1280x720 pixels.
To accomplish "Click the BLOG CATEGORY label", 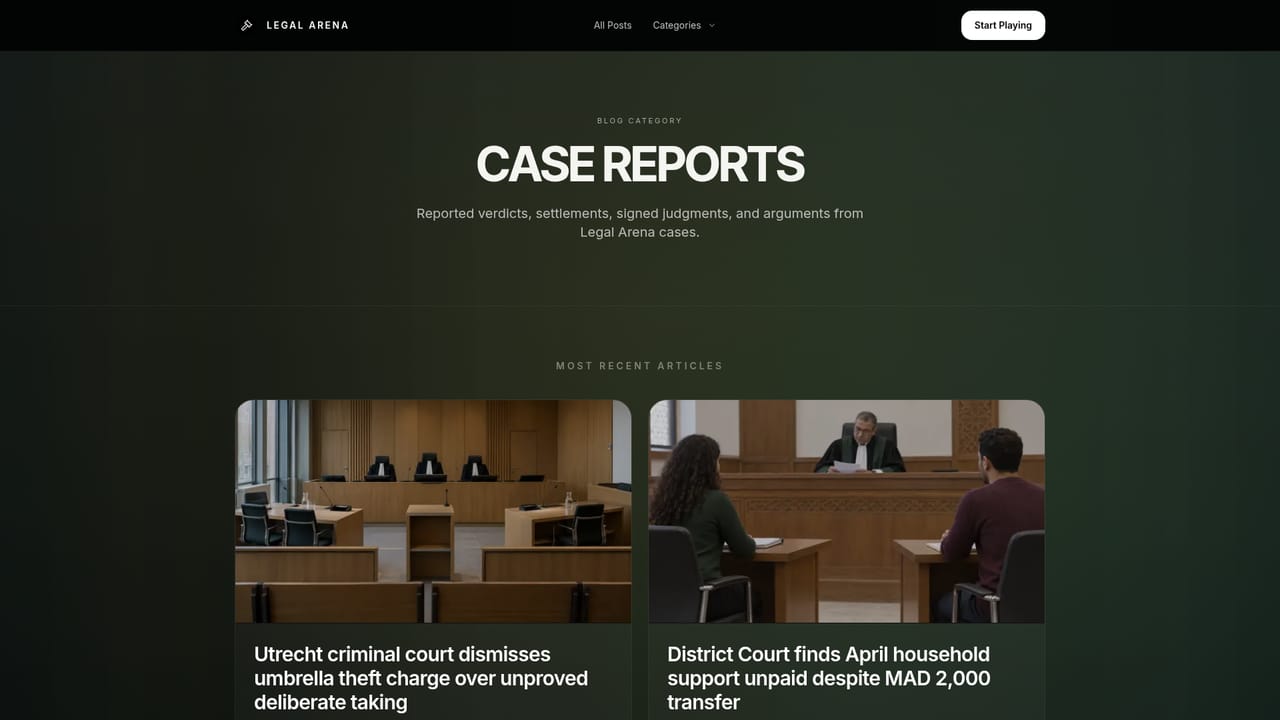I will tap(640, 121).
